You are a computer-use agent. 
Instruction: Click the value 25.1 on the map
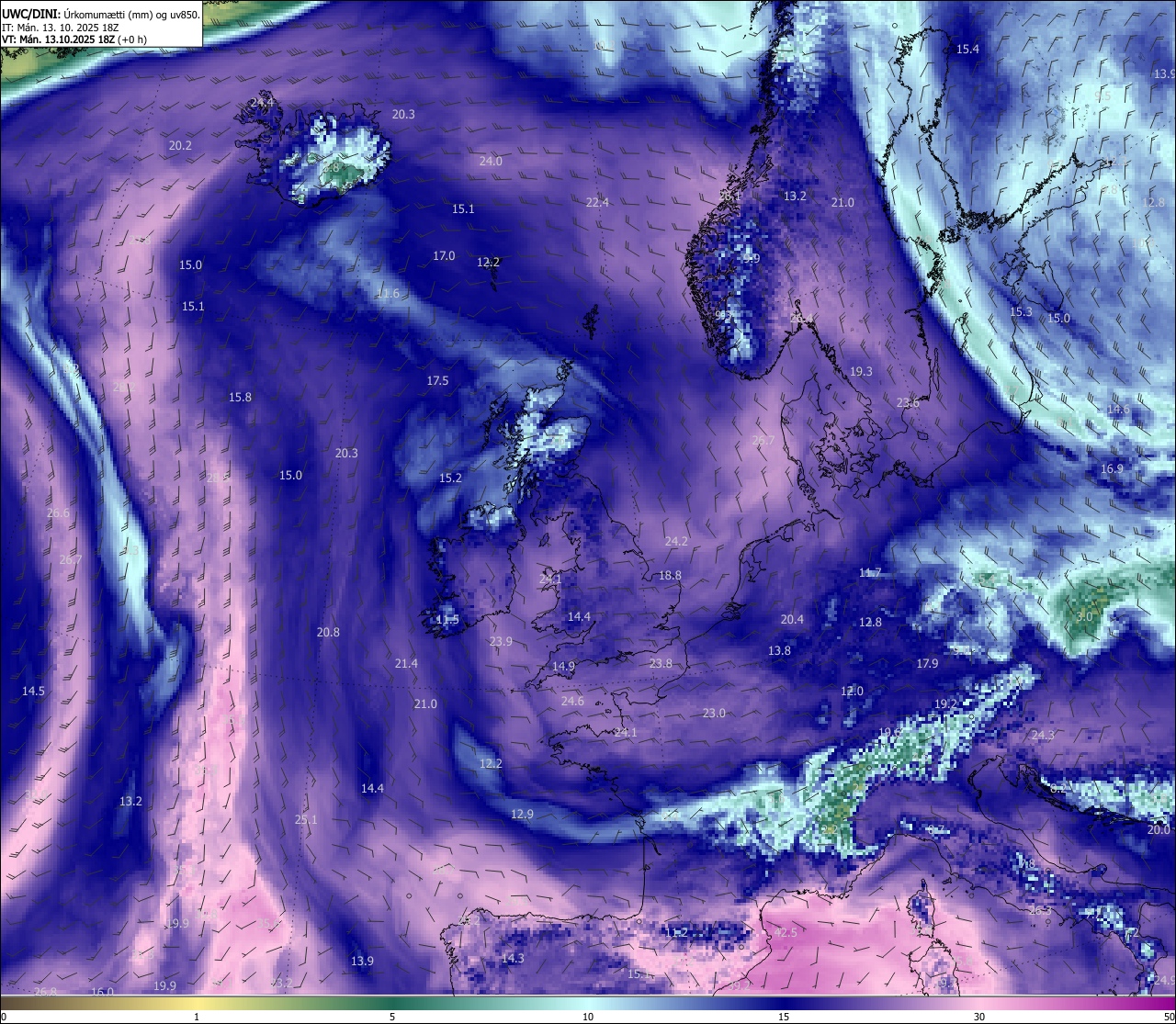pos(306,820)
